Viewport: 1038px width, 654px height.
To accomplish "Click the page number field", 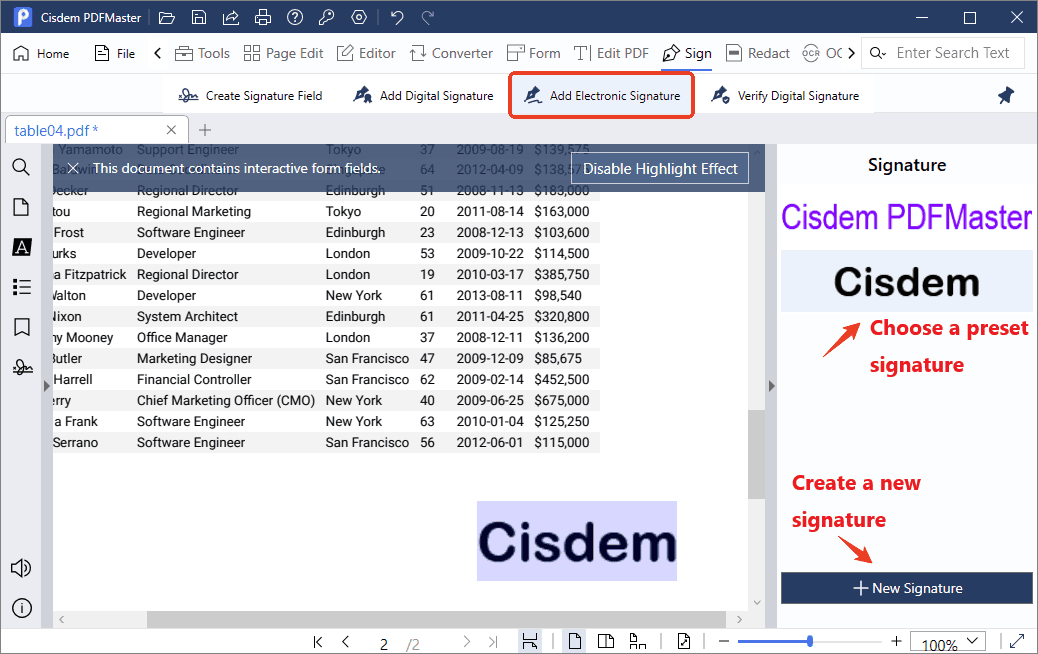I will click(384, 643).
